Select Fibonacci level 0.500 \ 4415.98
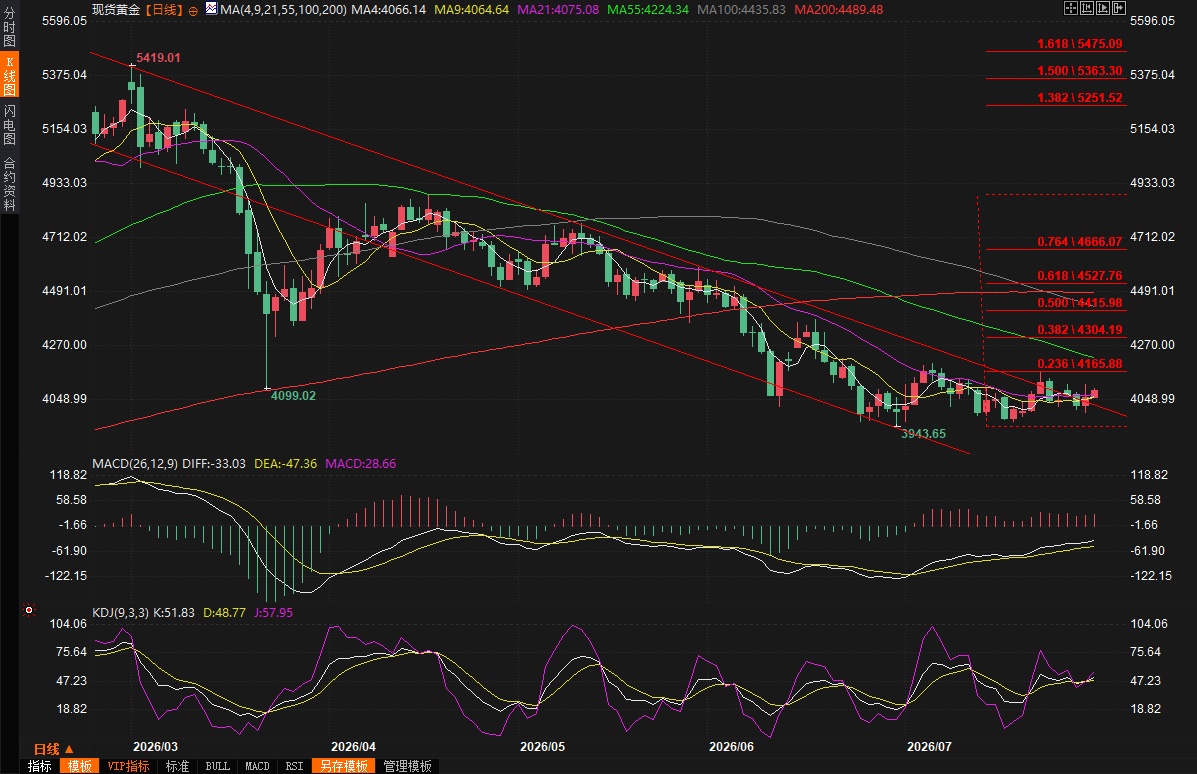This screenshot has width=1197, height=774. pyautogui.click(x=1079, y=302)
